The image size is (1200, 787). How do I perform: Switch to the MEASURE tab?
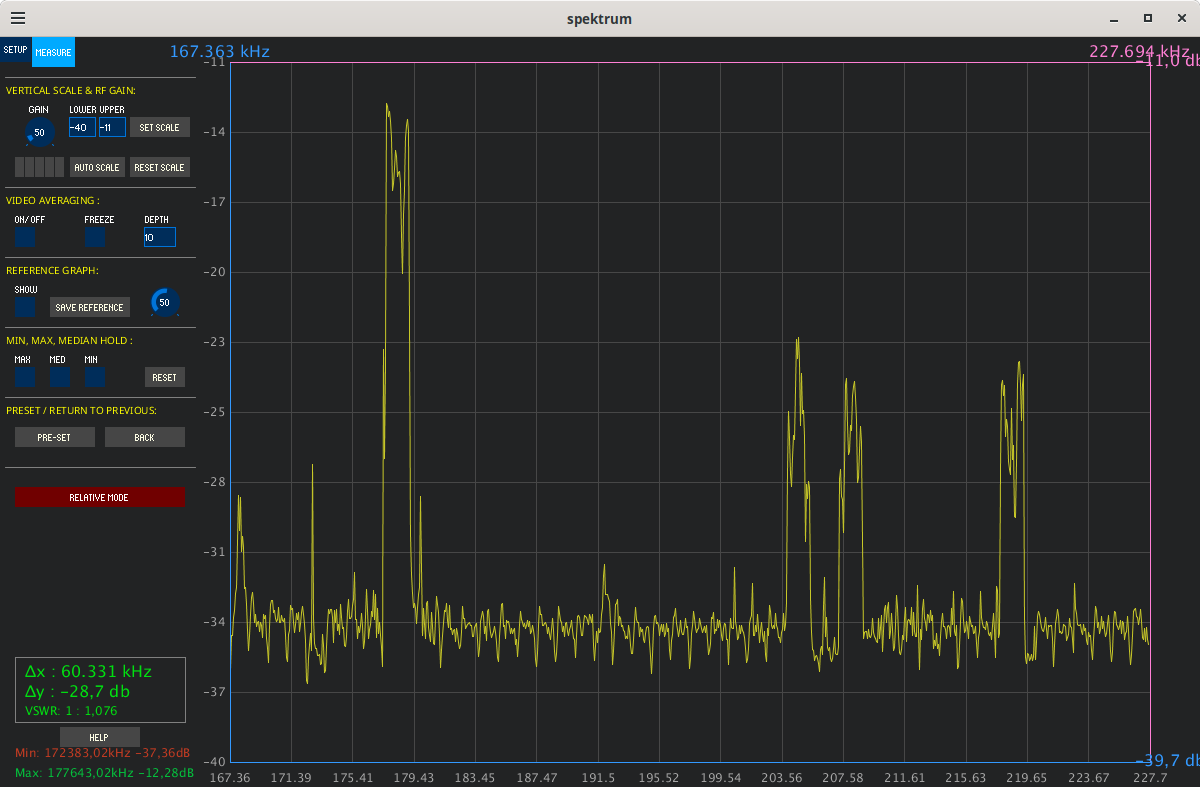click(53, 52)
